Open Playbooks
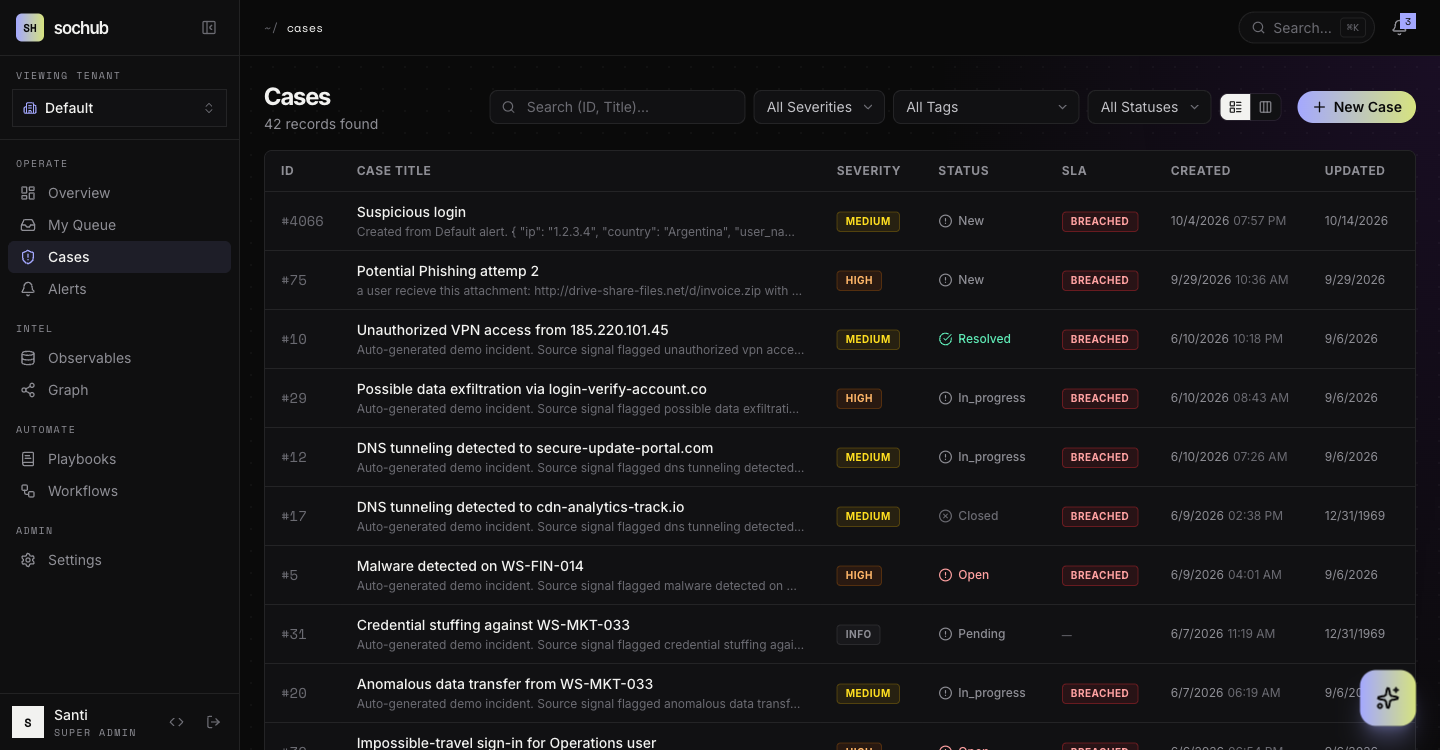Image resolution: width=1440 pixels, height=750 pixels. [x=119, y=459]
